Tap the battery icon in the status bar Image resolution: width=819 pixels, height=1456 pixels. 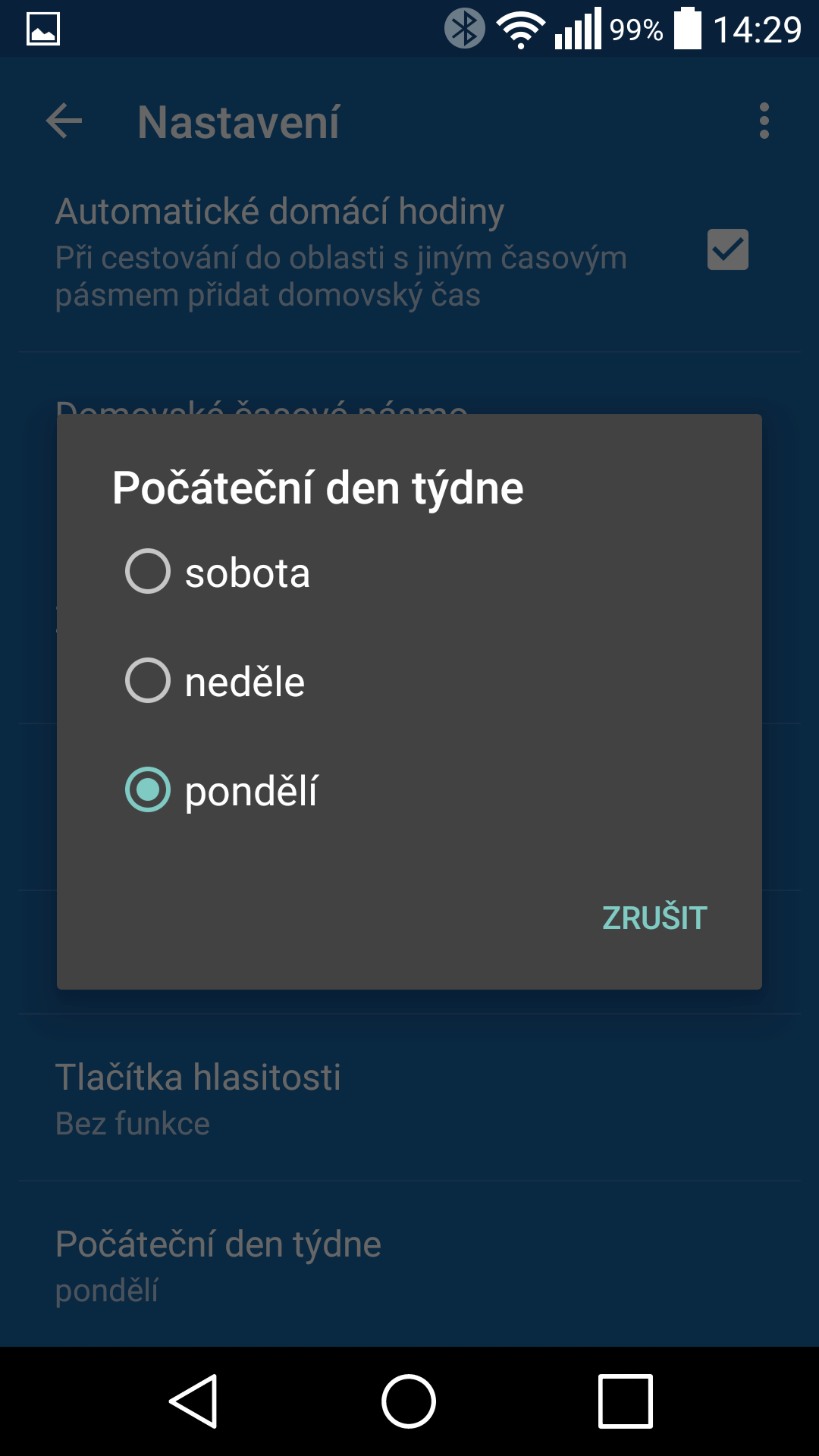pyautogui.click(x=688, y=29)
